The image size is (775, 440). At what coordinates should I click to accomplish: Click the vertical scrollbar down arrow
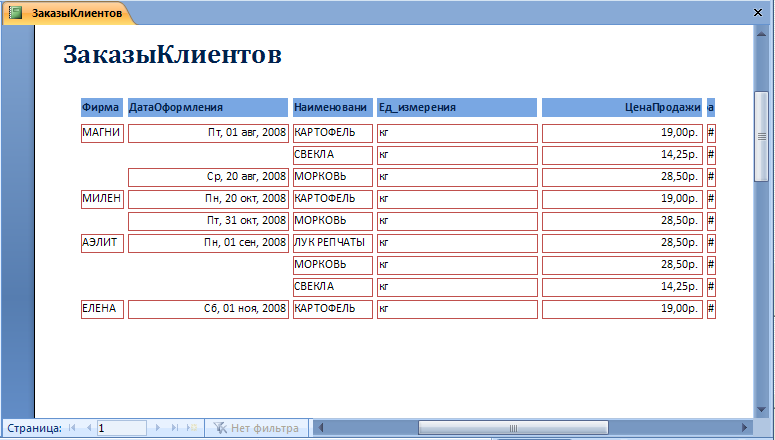(761, 410)
